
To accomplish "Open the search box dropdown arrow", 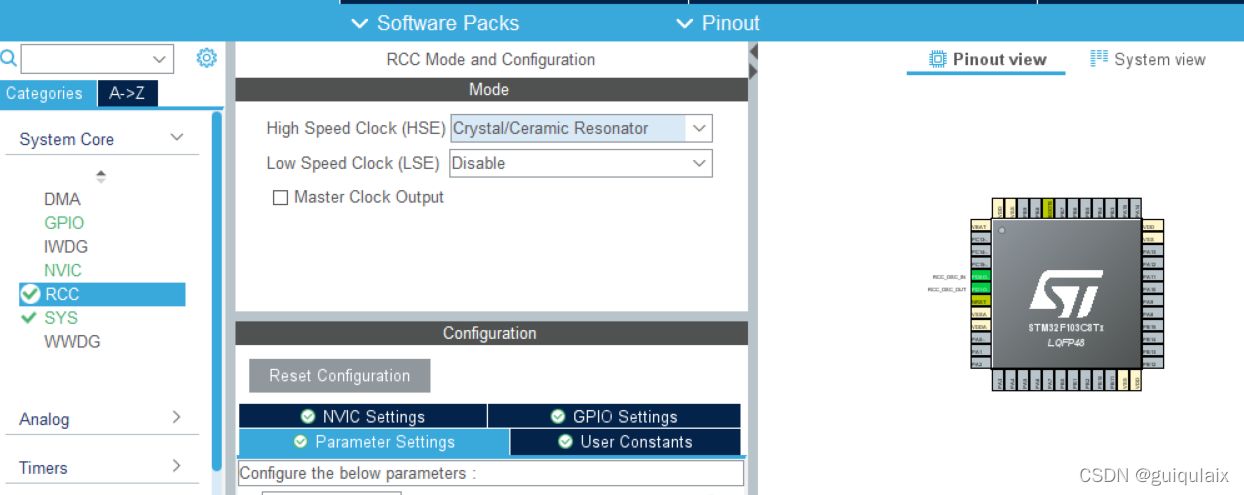I will (160, 58).
